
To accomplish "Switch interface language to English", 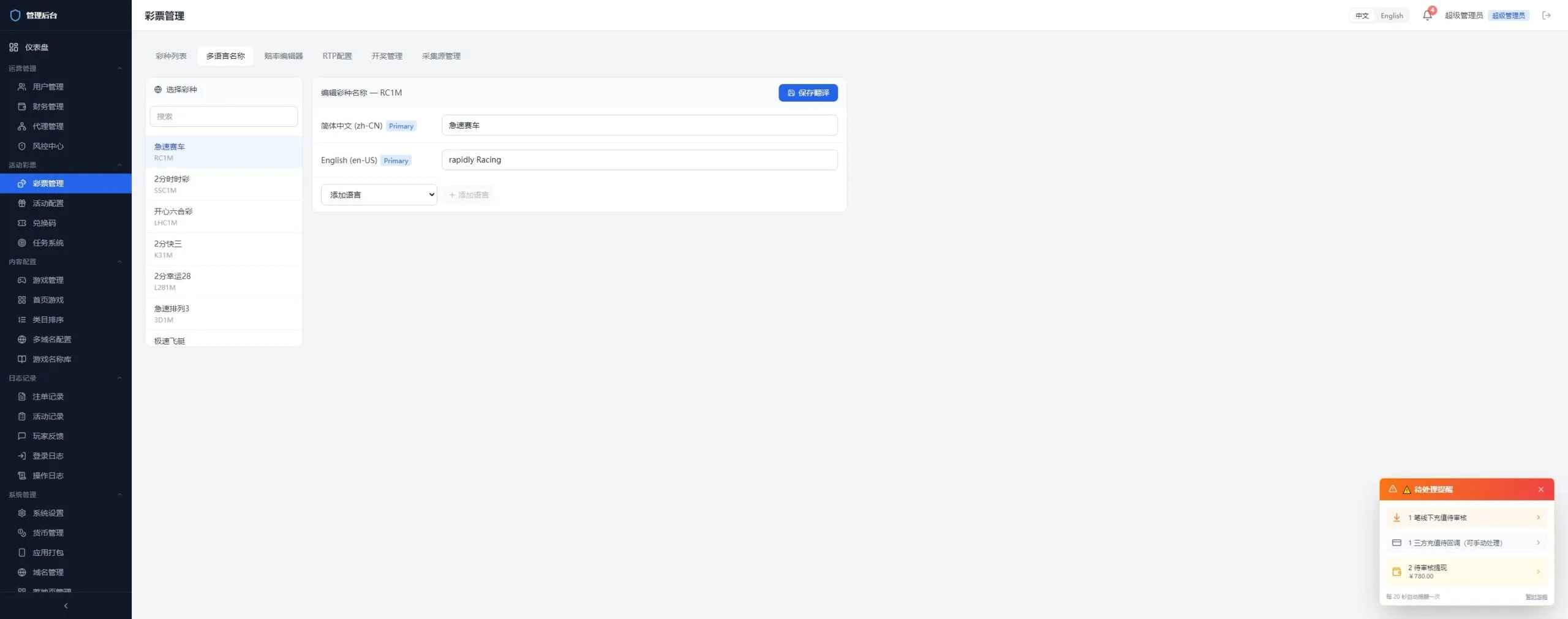I will point(1392,15).
